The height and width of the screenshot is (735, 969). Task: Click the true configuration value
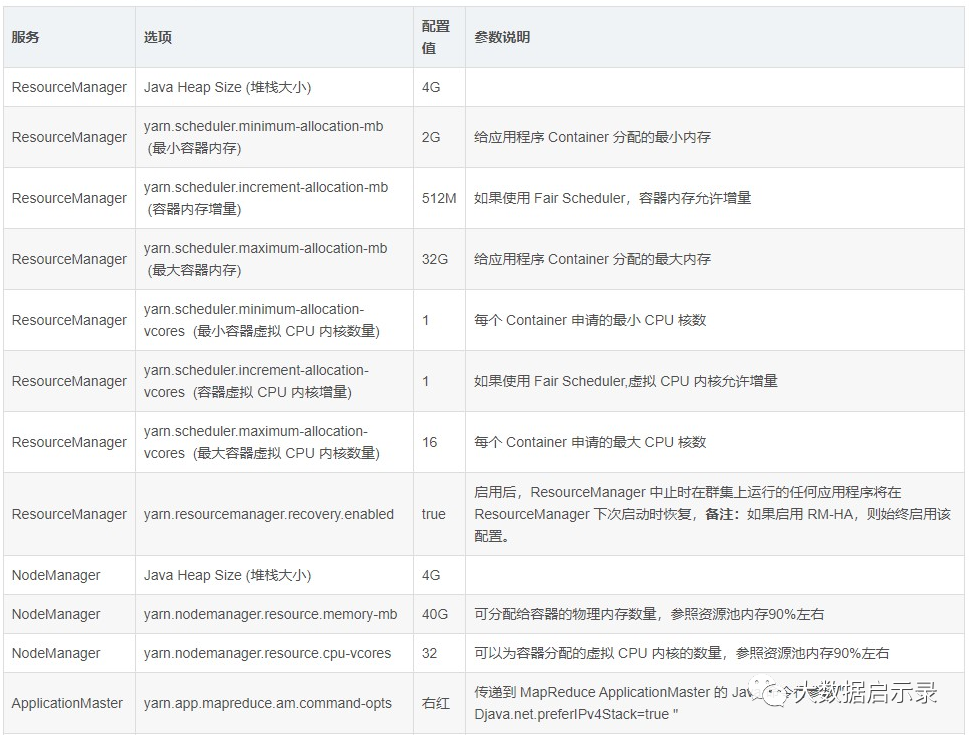point(432,514)
